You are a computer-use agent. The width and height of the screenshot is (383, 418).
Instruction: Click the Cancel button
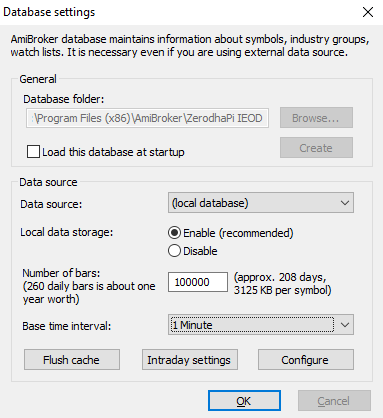coord(334,401)
